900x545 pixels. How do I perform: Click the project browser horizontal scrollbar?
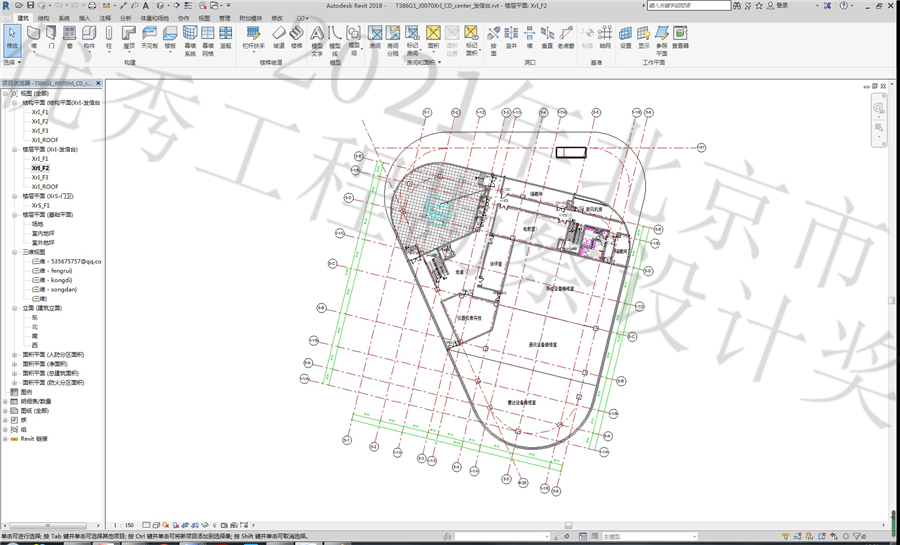pyautogui.click(x=46, y=525)
